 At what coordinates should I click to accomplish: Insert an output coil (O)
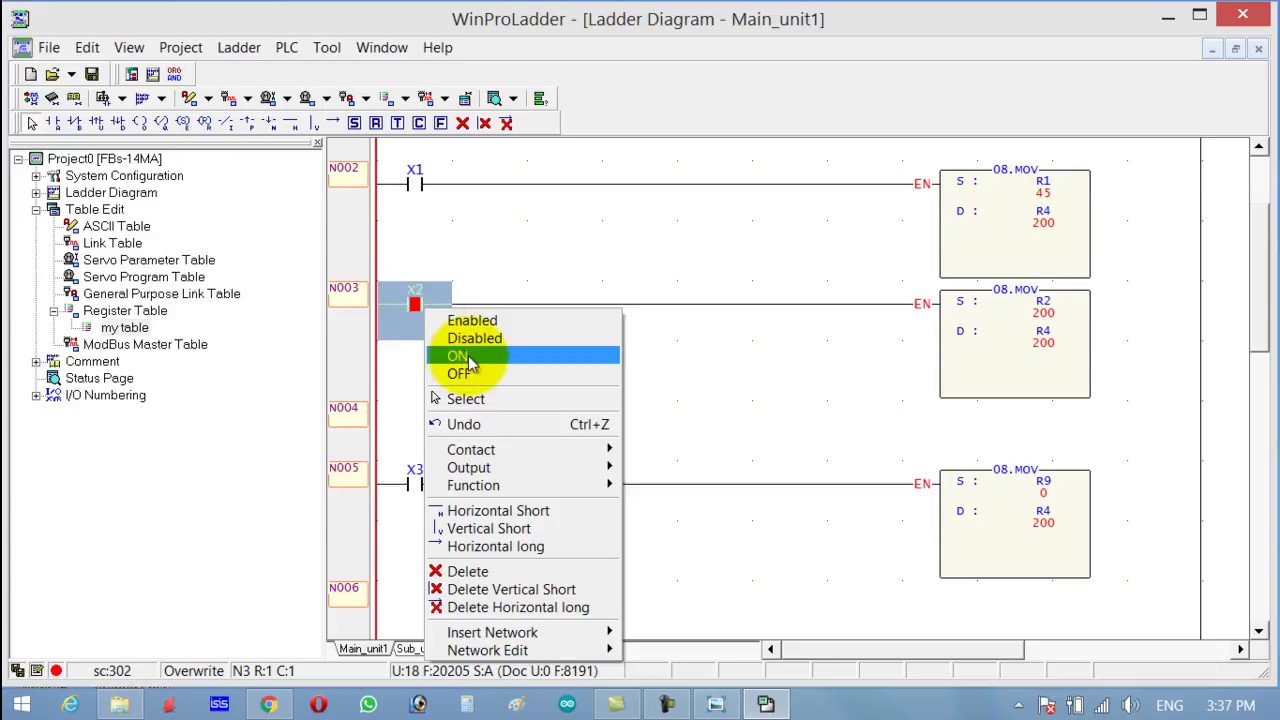pos(139,123)
